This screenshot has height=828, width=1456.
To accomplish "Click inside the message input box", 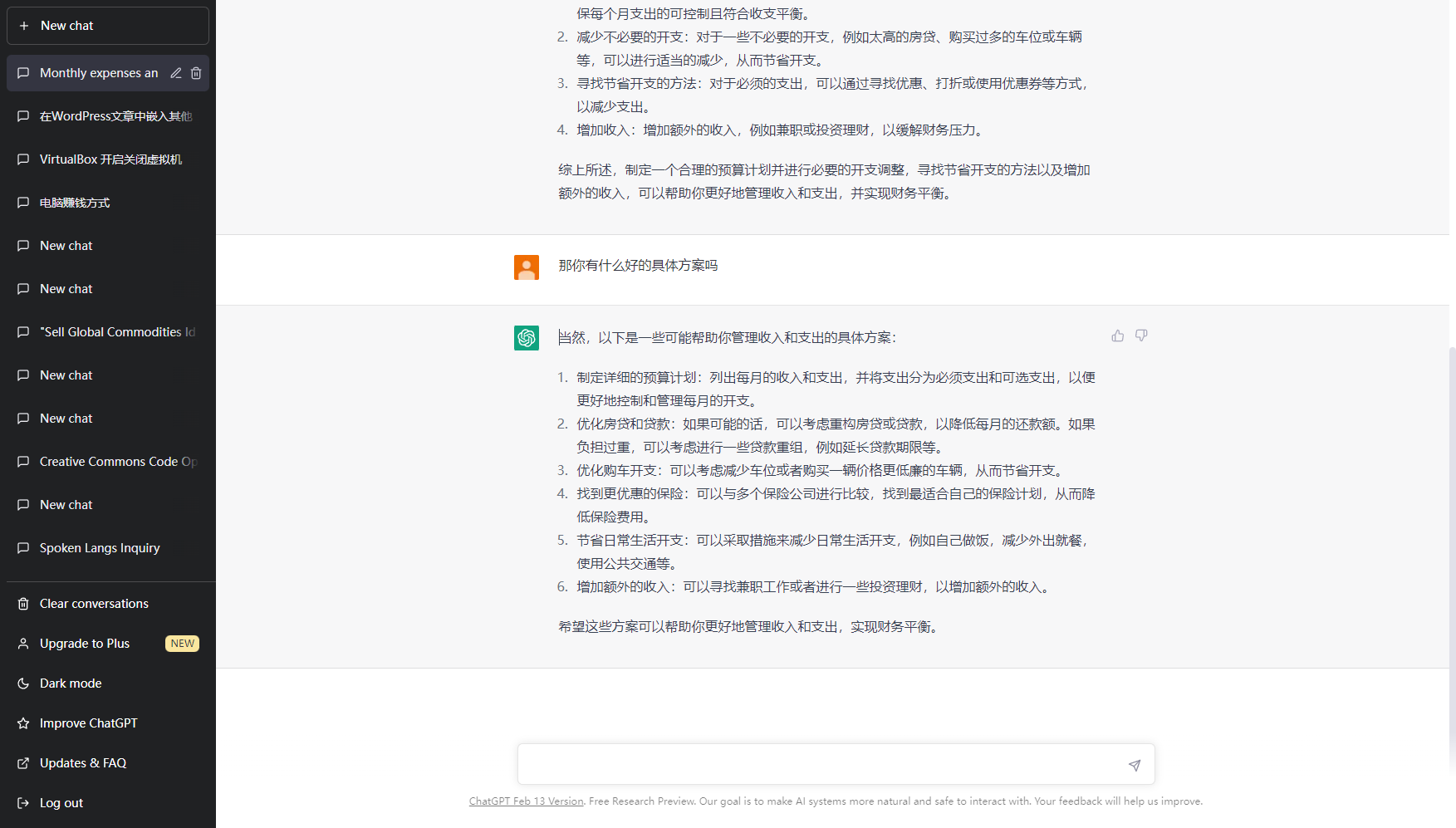I will click(822, 764).
